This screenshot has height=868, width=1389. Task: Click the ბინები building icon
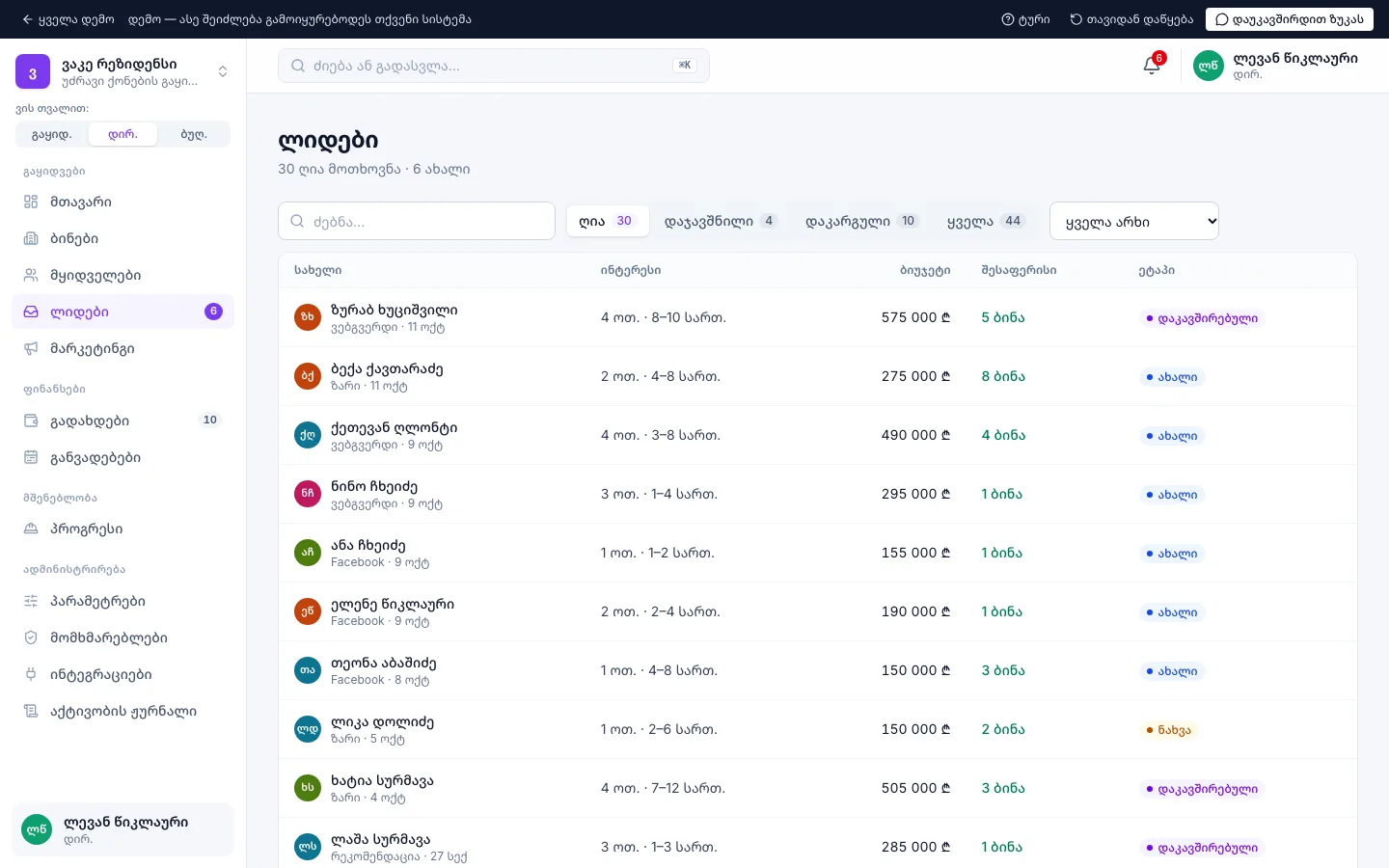(x=31, y=238)
